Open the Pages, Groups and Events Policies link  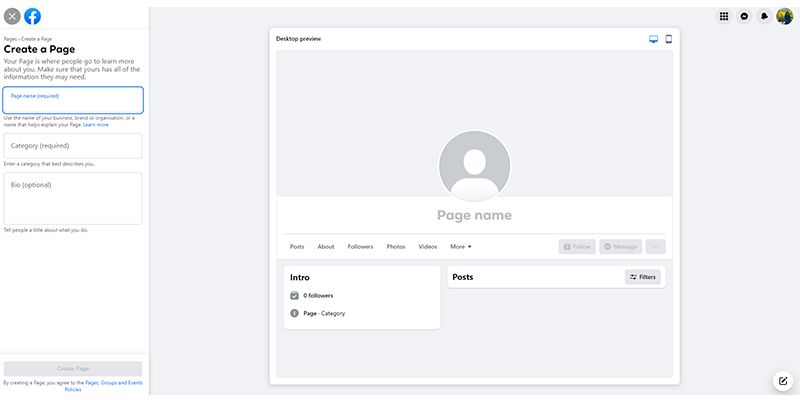(x=113, y=383)
